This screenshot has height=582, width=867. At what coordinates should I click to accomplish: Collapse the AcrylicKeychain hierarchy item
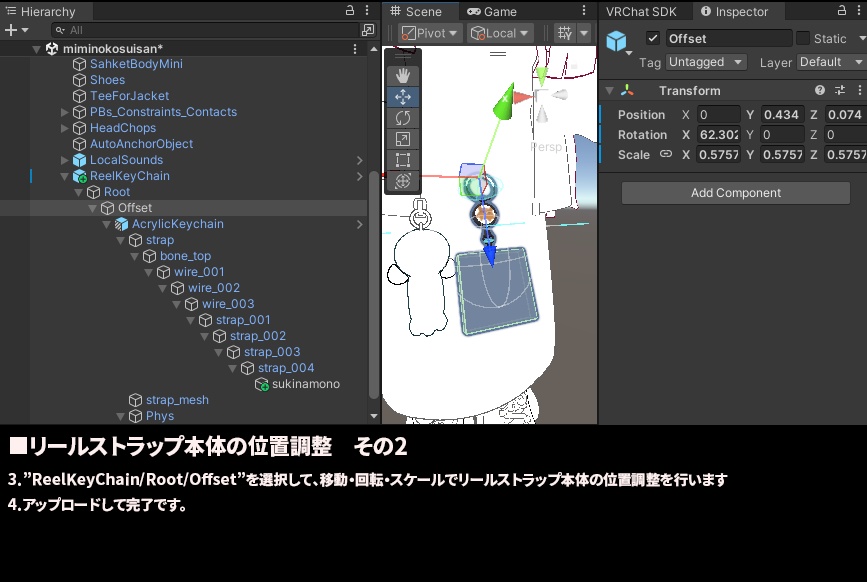105,223
